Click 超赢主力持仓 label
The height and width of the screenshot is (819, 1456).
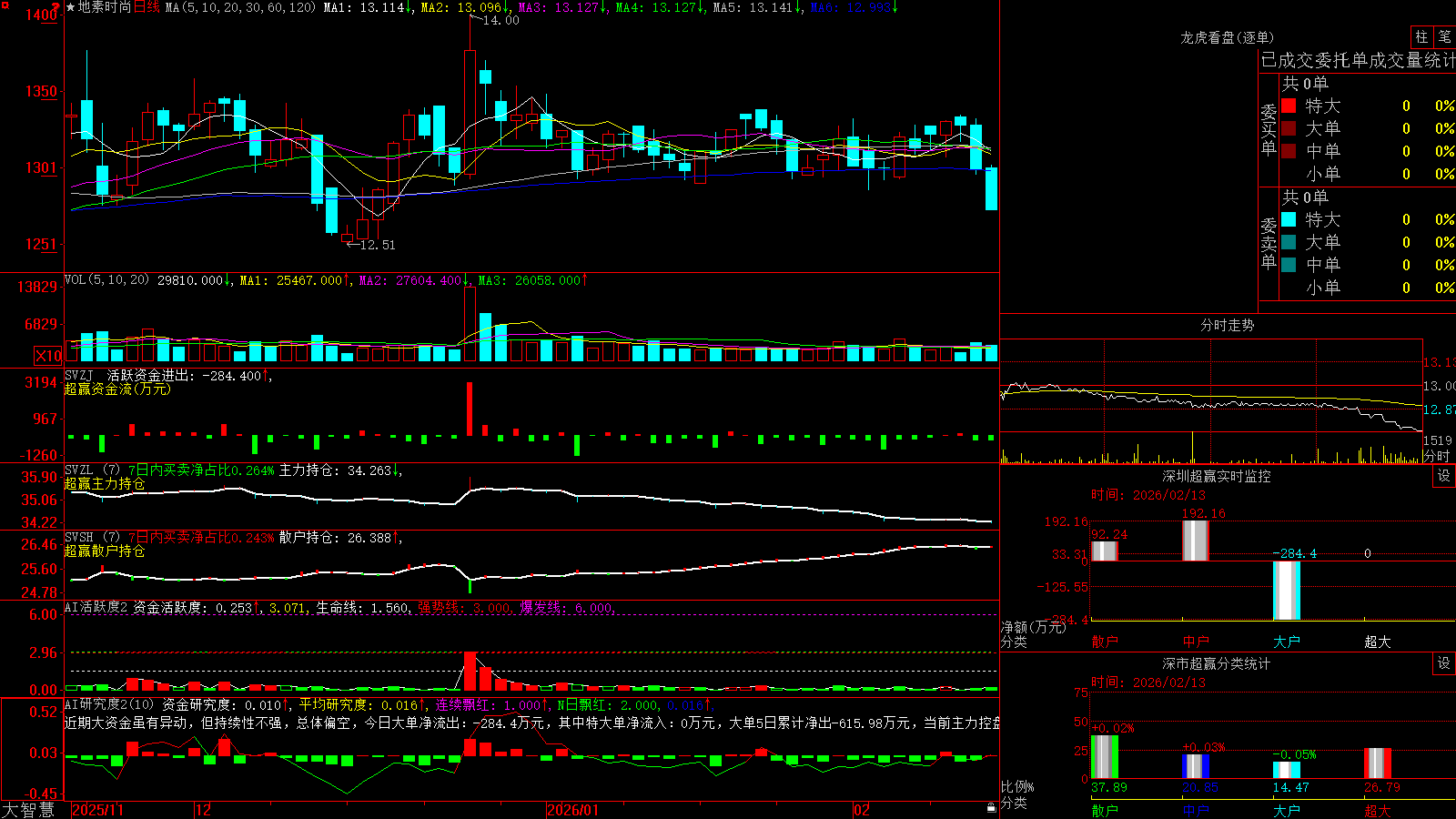(105, 483)
